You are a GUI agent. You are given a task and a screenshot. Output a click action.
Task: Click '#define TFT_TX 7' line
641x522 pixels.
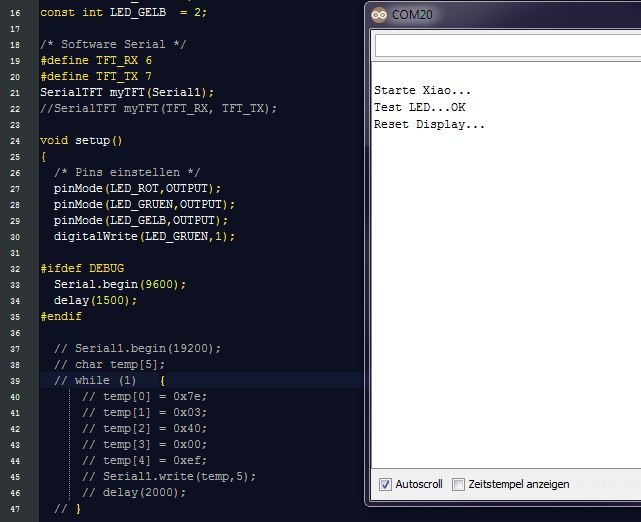click(x=96, y=76)
